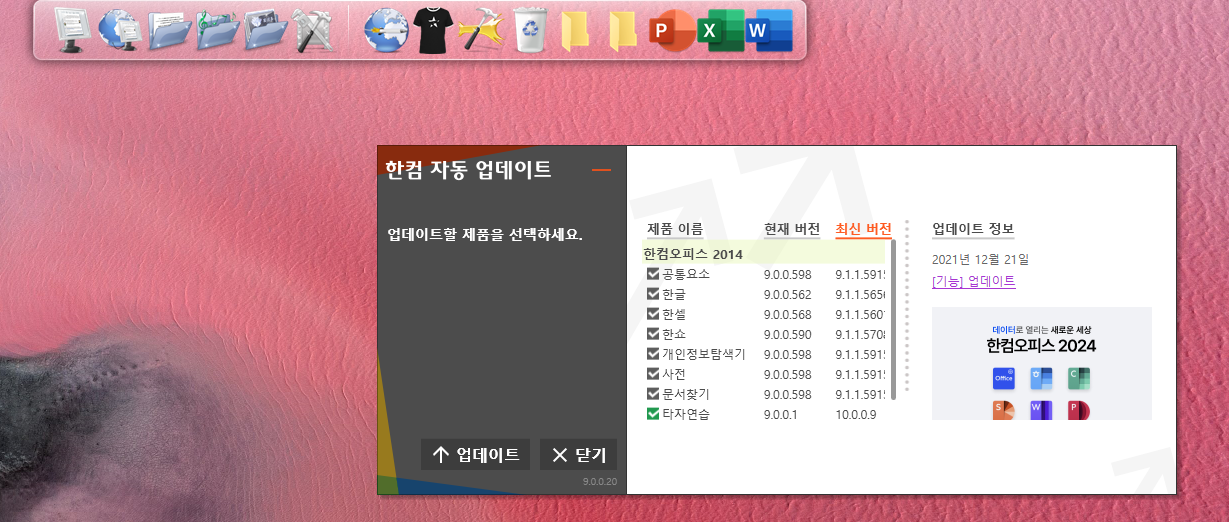
Task: Click the 최신 버전 column header
Action: pos(863,229)
